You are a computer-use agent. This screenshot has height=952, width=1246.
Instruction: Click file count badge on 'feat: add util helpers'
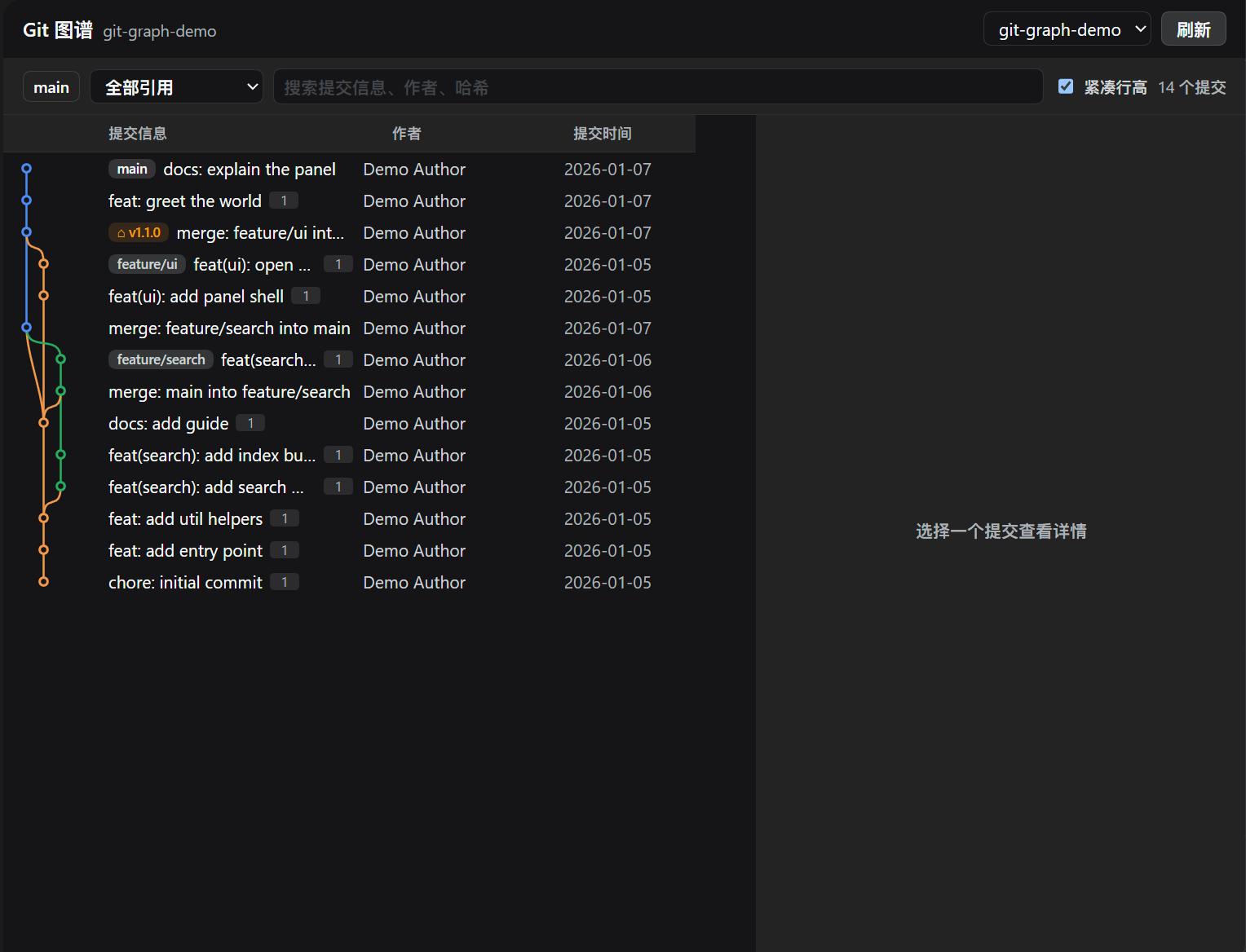pos(285,518)
